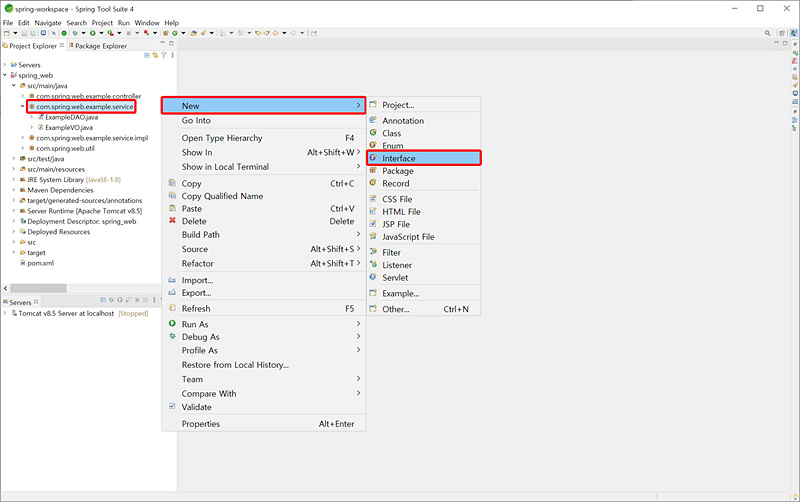Select the Servers view tab

pos(20,302)
